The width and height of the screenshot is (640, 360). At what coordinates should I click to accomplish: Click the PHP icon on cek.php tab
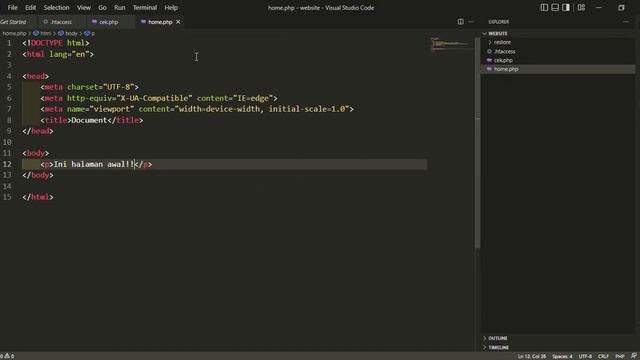click(94, 22)
